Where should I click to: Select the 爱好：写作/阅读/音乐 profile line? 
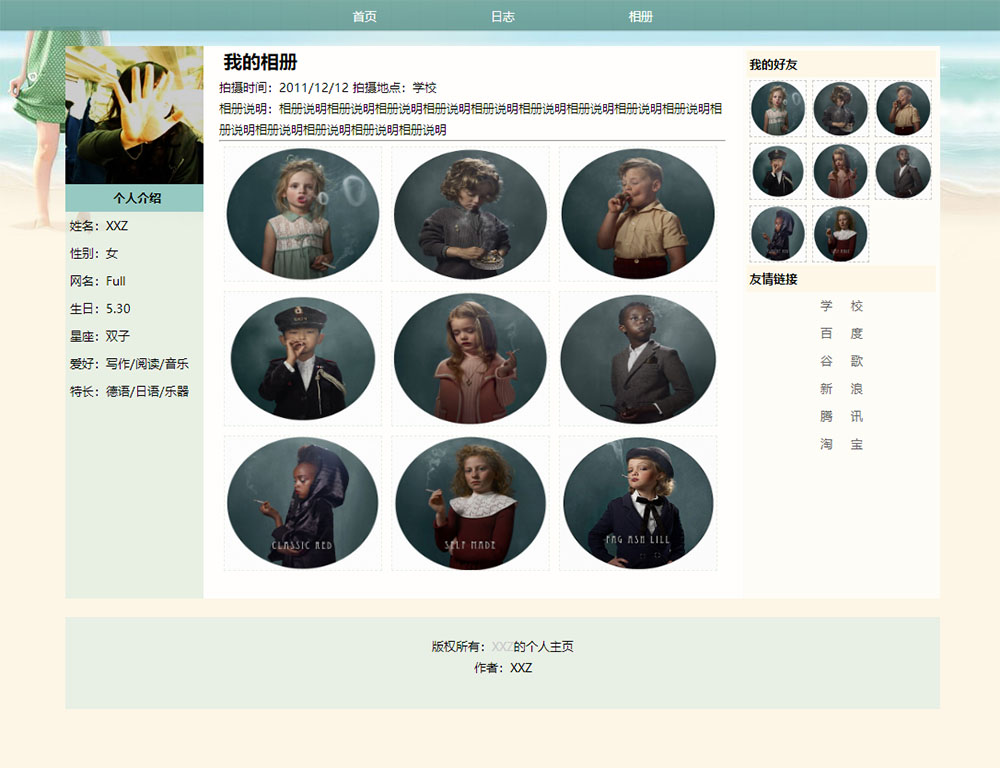coord(129,364)
